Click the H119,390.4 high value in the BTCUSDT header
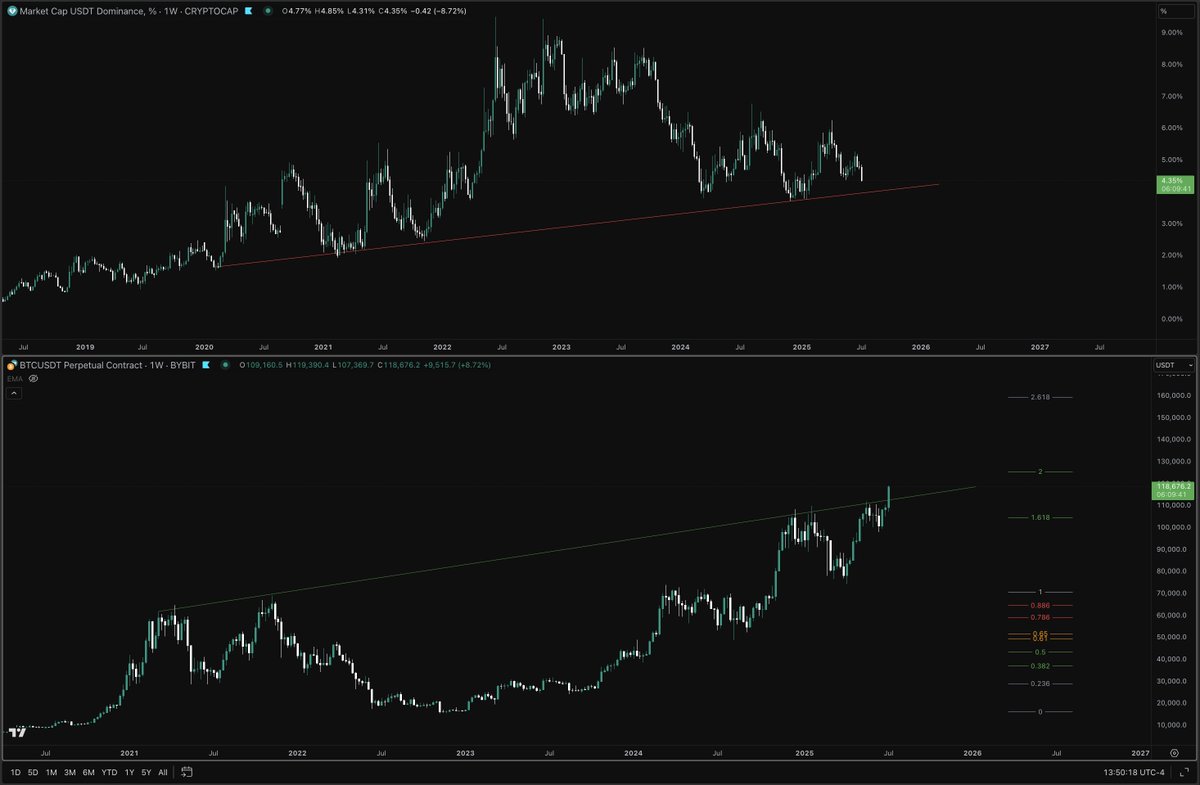The width and height of the screenshot is (1200, 785). click(x=305, y=365)
